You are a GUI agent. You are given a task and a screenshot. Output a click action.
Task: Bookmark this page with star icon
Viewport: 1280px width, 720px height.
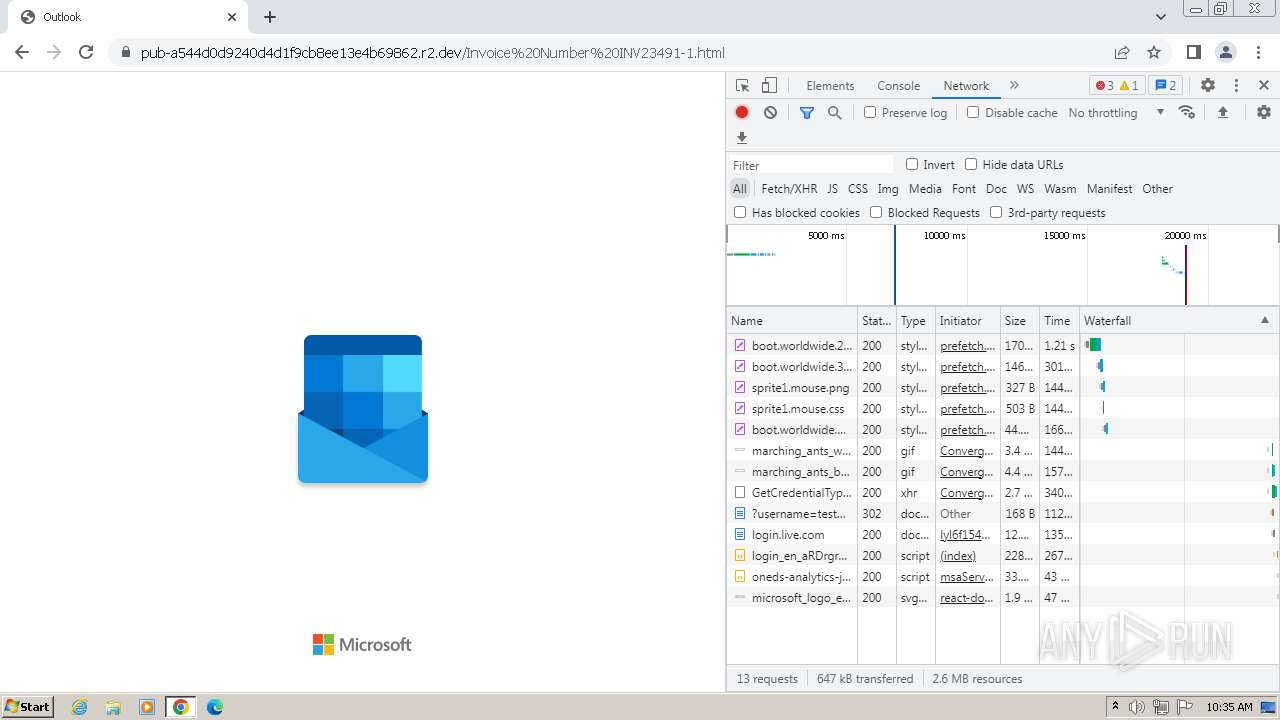click(x=1154, y=52)
